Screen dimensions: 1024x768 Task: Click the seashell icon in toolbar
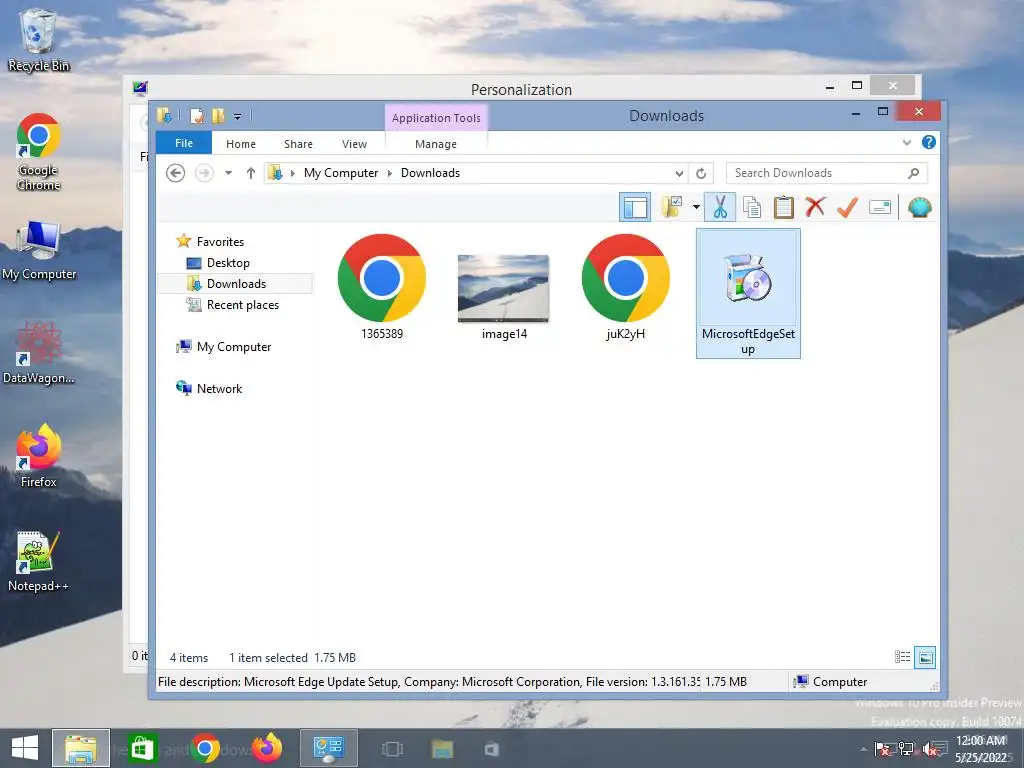click(920, 208)
